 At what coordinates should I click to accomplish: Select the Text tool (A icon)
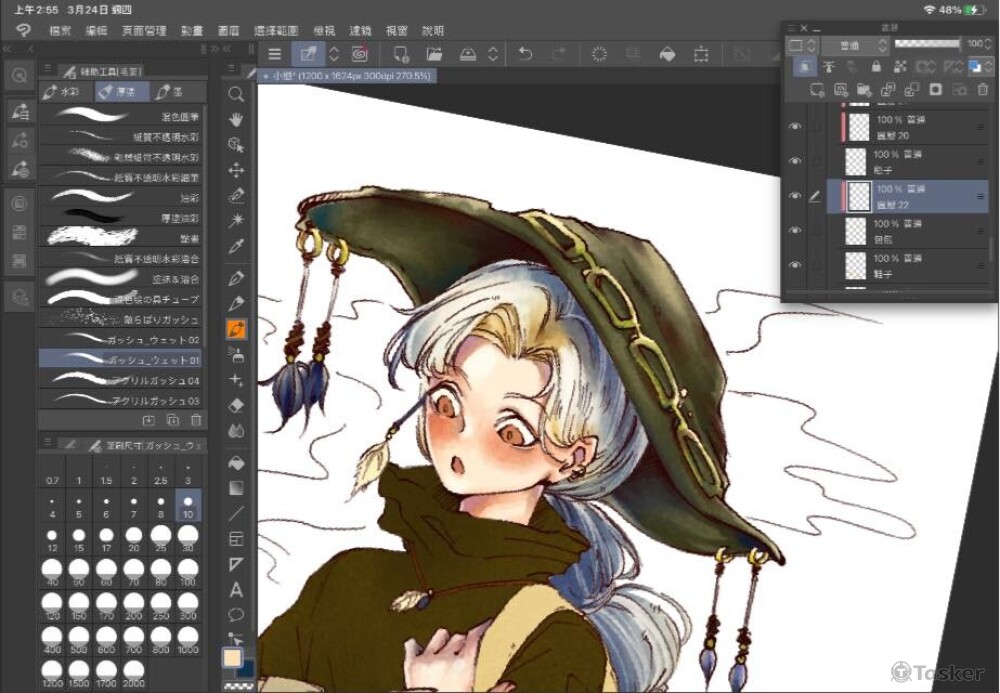(237, 590)
